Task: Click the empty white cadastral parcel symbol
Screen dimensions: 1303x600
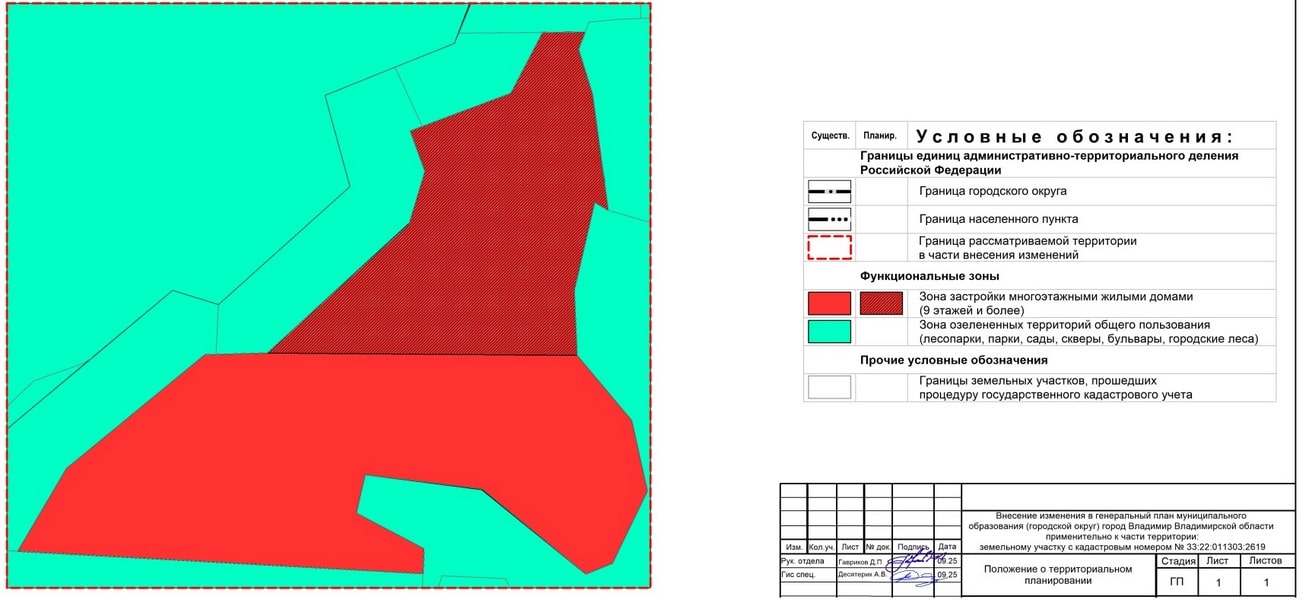Action: click(829, 387)
